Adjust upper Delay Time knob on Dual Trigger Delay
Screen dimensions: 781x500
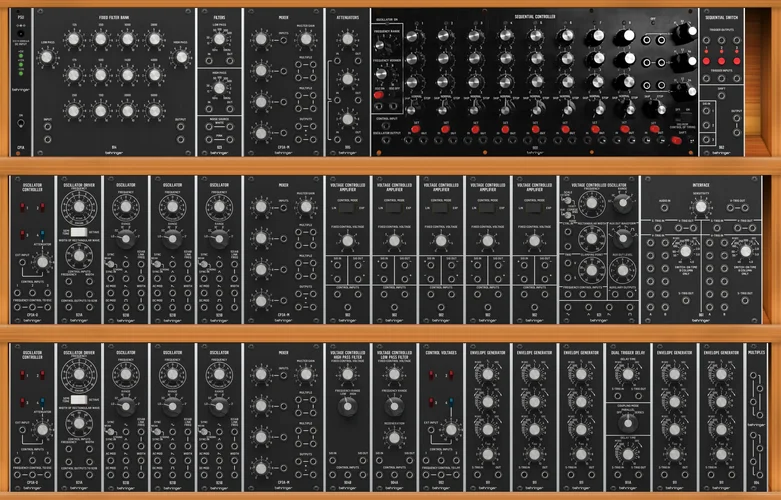628,374
